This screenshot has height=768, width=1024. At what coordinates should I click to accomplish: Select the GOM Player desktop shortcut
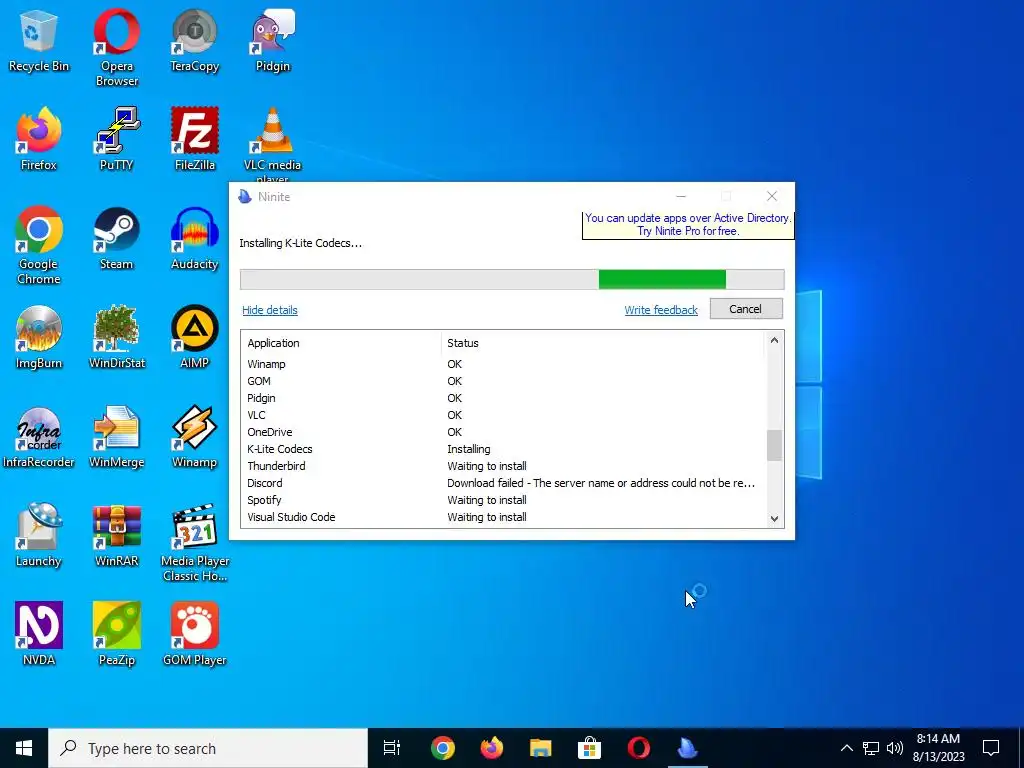click(194, 634)
